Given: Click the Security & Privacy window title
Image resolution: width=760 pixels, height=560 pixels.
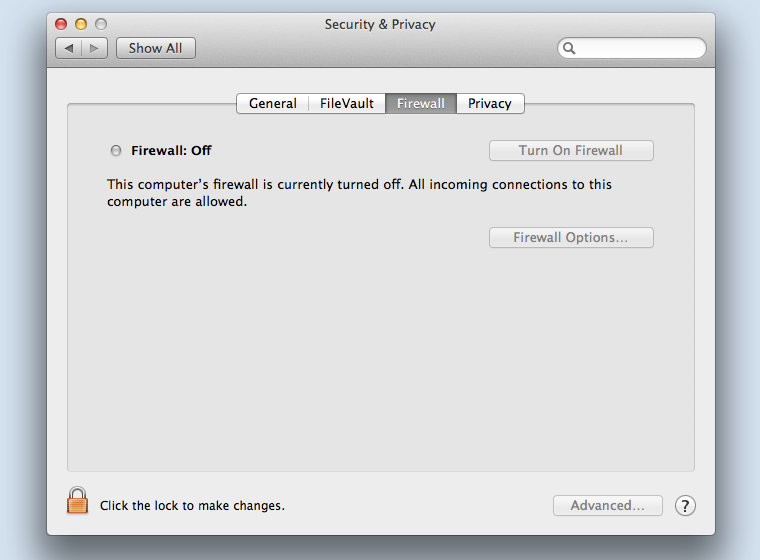Looking at the screenshot, I should point(380,24).
